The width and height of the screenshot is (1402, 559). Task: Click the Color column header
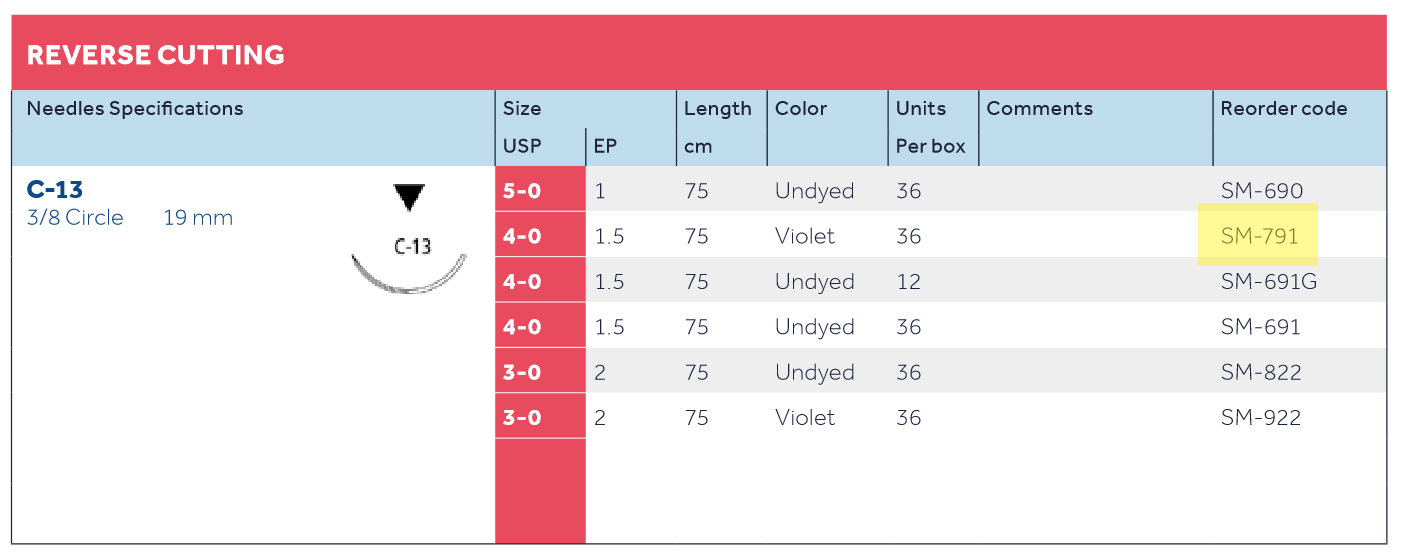(801, 109)
